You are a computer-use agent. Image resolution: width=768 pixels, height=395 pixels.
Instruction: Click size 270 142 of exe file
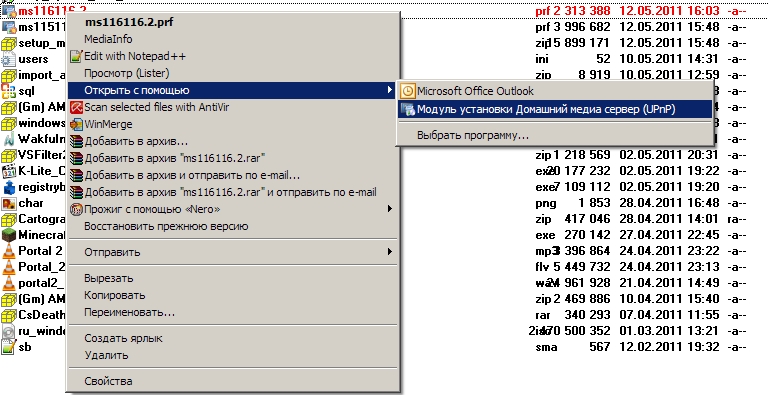[587, 235]
